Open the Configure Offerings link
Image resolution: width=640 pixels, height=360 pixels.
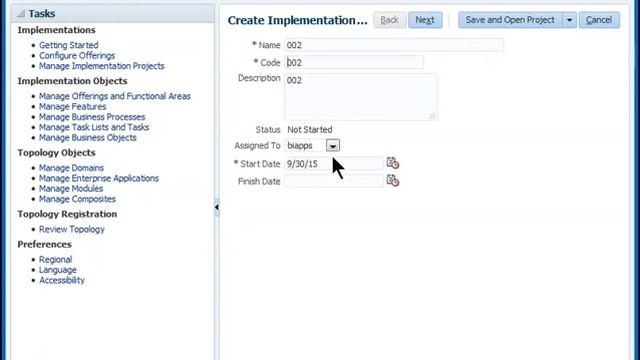(77, 56)
